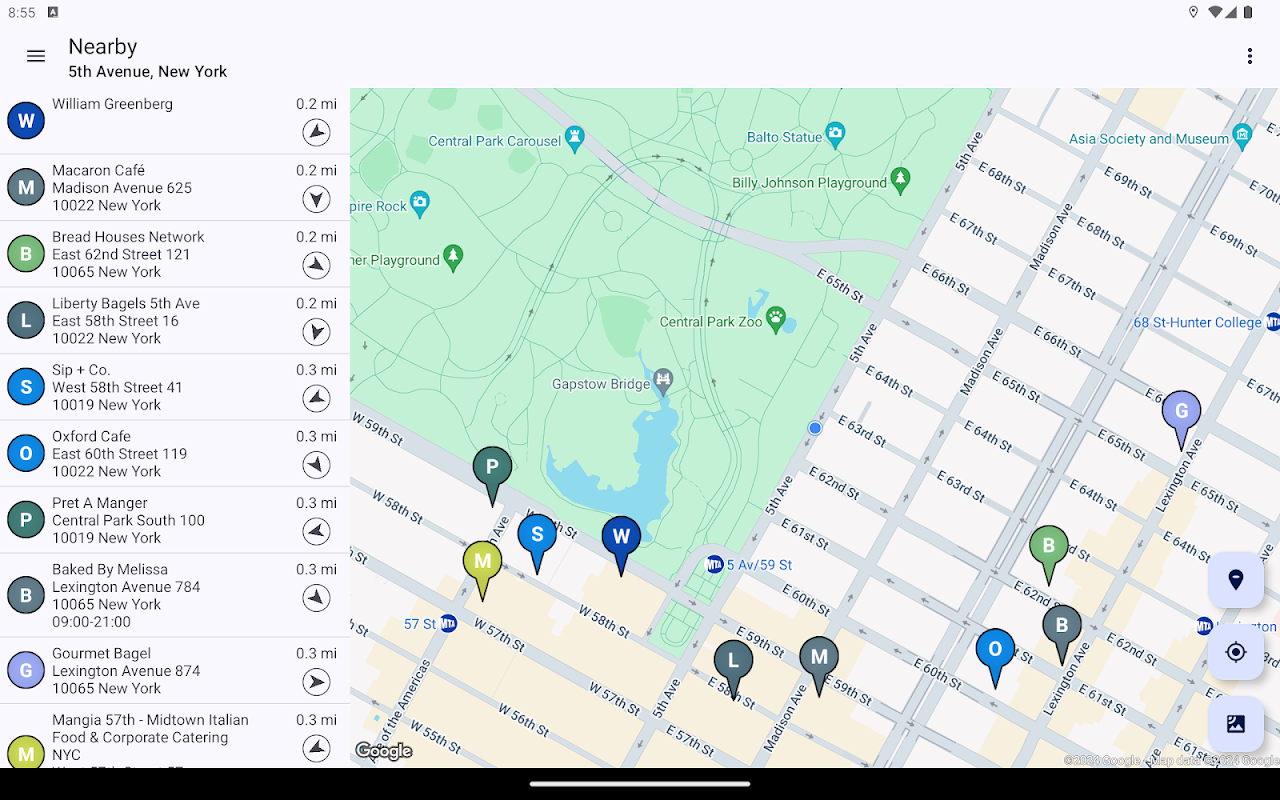Screen dimensions: 1280x800
Task: Tap the Nearby screen title
Action: coord(102,47)
